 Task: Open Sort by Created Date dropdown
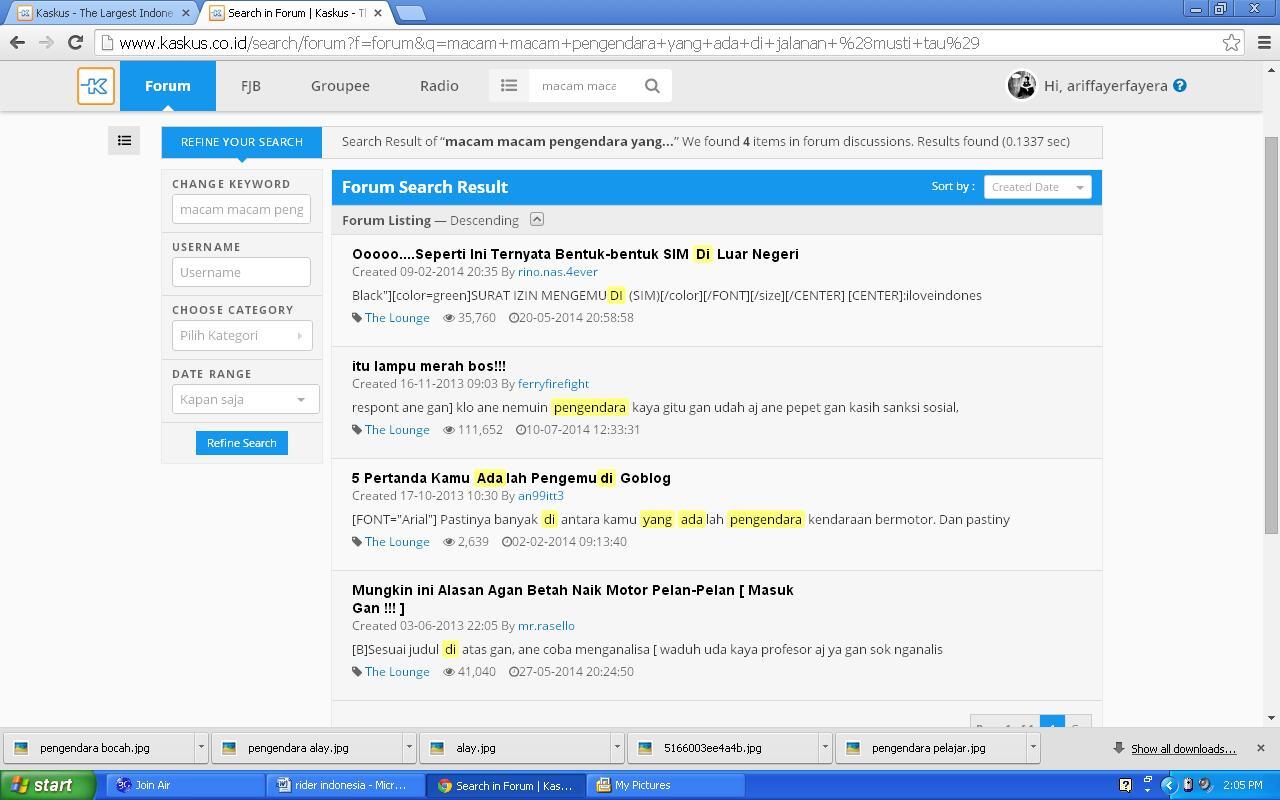(x=1037, y=187)
